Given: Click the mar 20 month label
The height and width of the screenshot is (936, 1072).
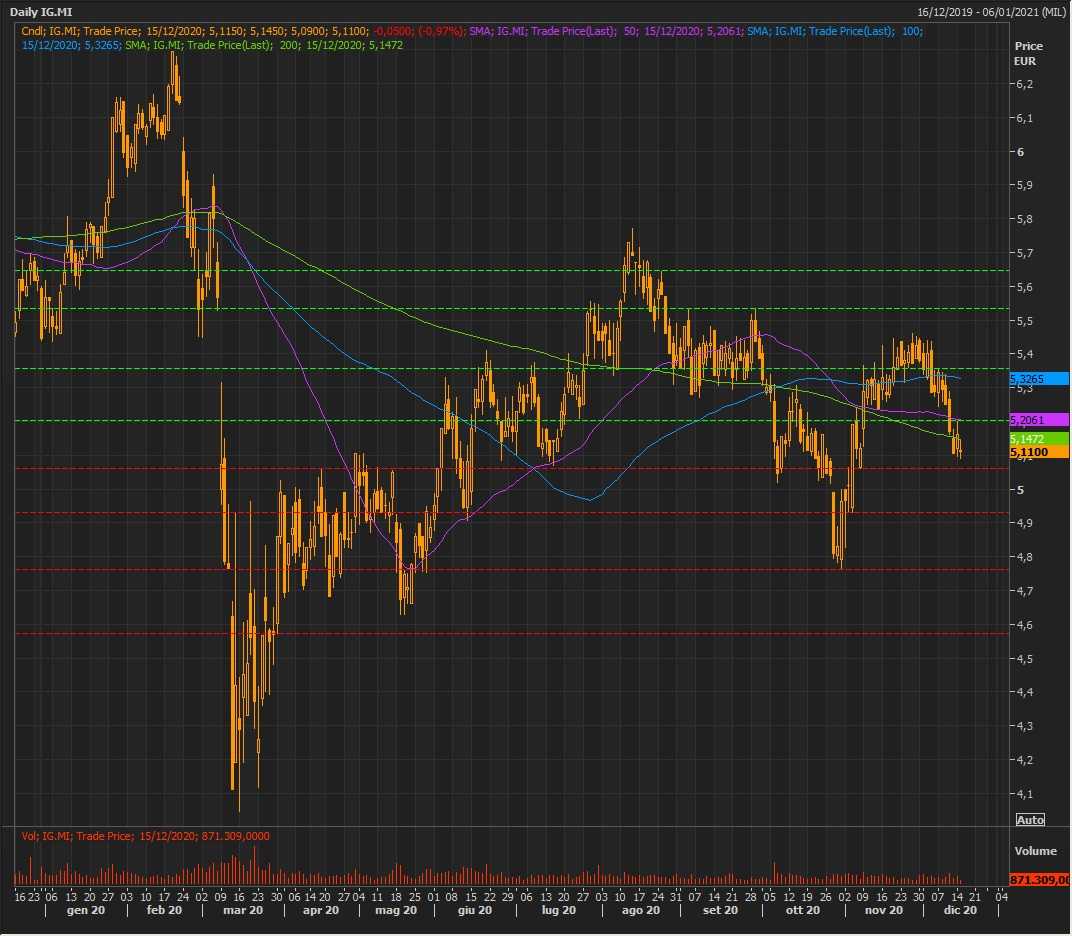Looking at the screenshot, I should [243, 910].
